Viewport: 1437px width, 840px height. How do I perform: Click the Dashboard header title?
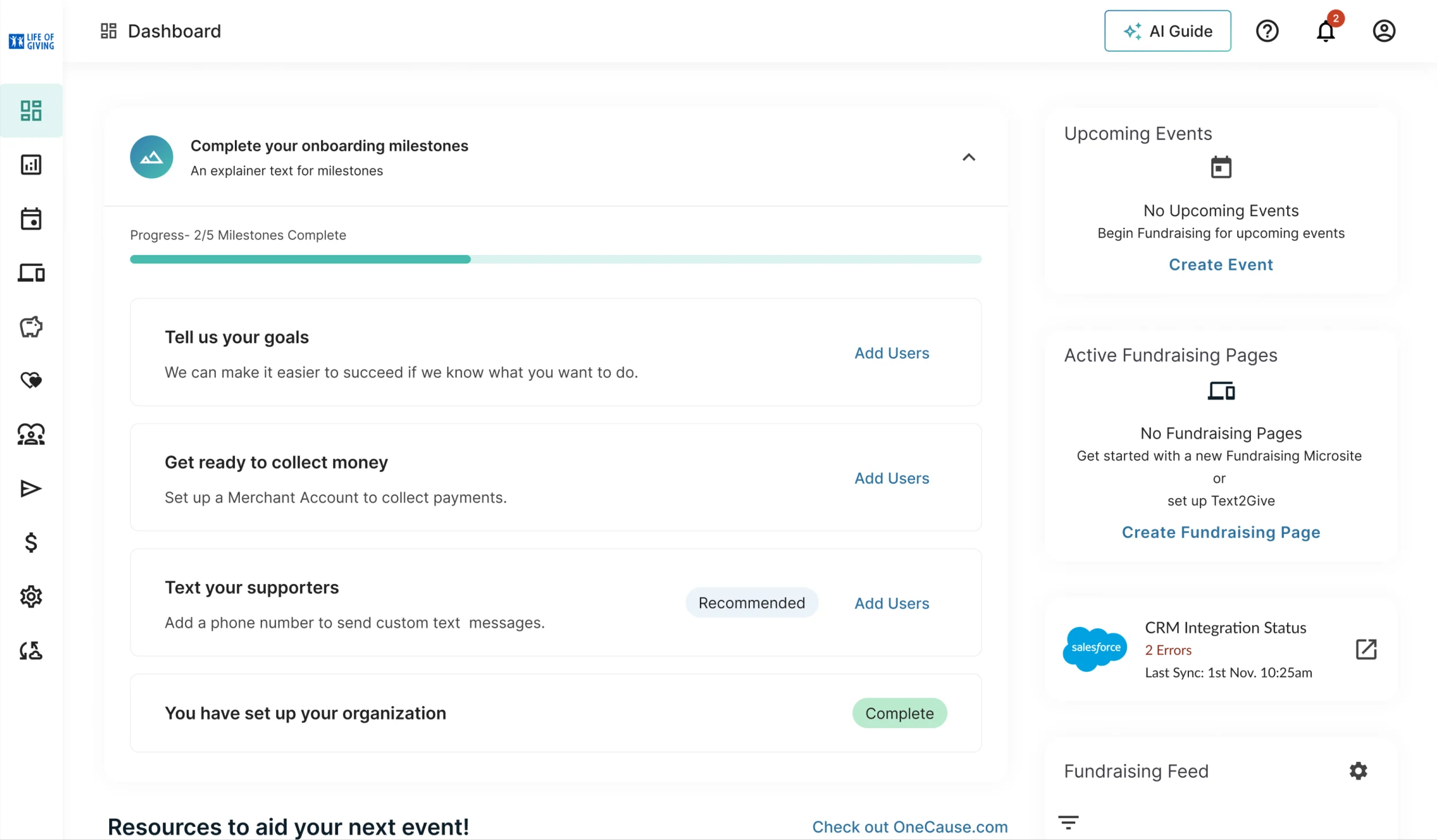point(174,31)
